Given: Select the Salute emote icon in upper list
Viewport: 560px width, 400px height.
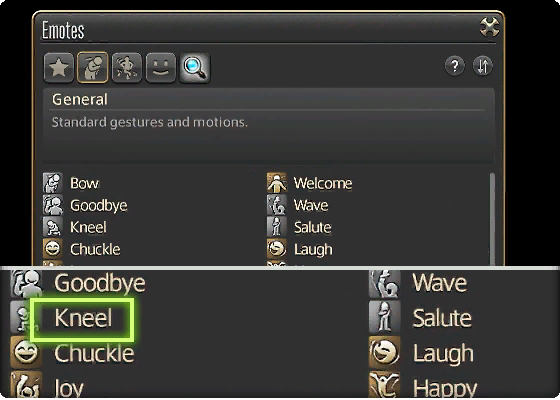Looking at the screenshot, I should (x=276, y=227).
